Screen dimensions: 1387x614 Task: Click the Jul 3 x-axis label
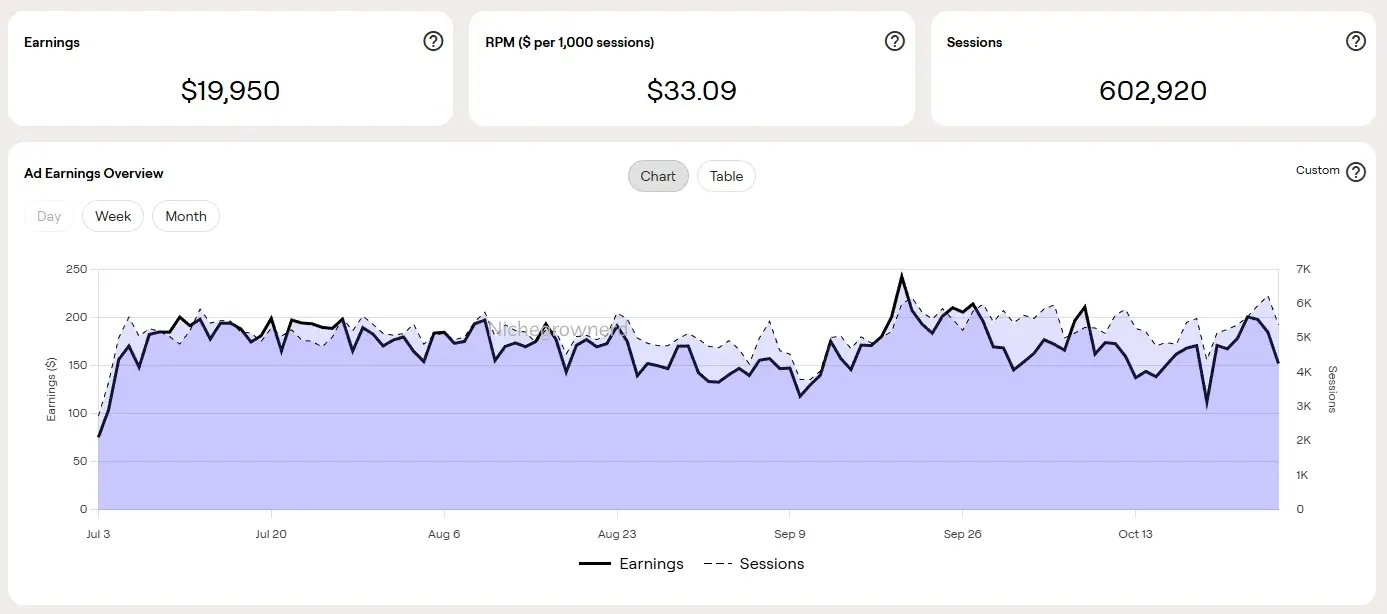98,534
